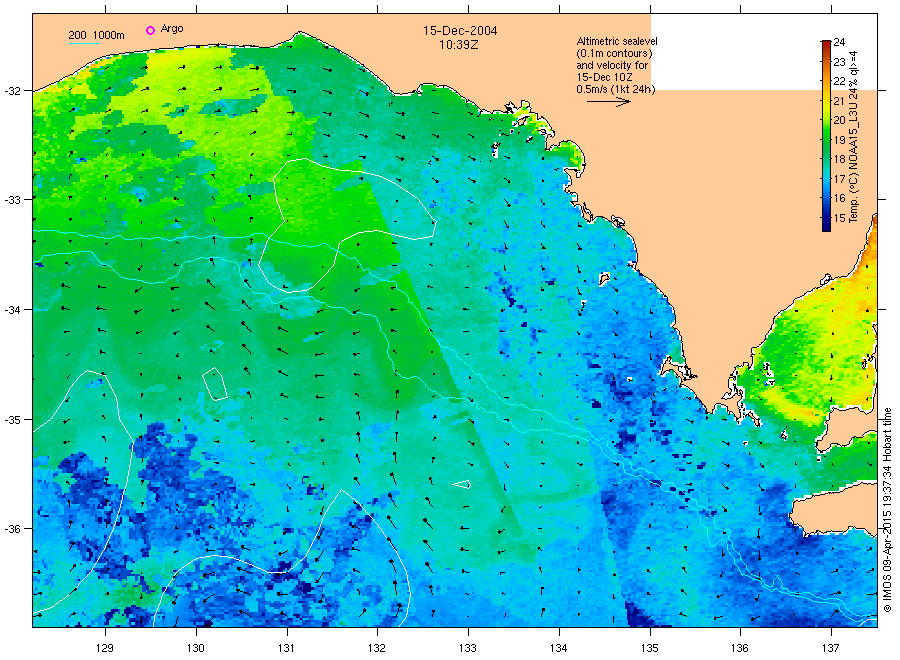
Task: Click the '24' colorbar tick label
Action: 839,42
